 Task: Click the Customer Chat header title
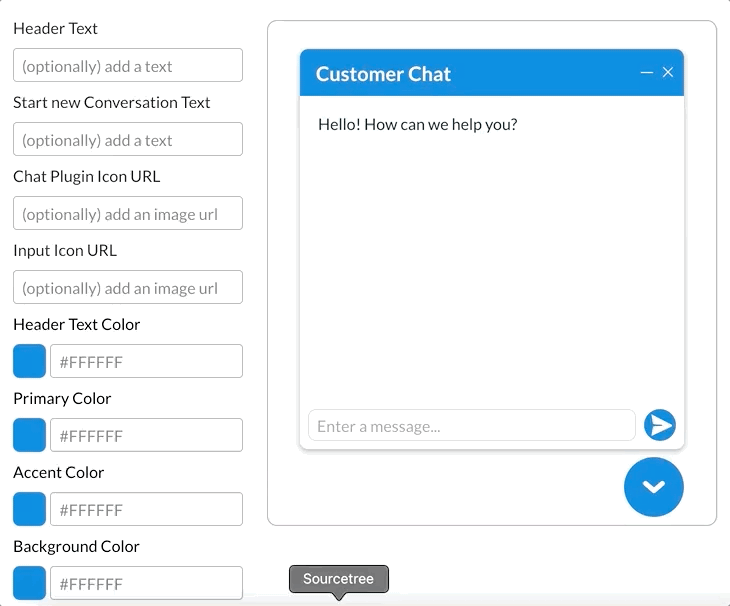[x=383, y=74]
